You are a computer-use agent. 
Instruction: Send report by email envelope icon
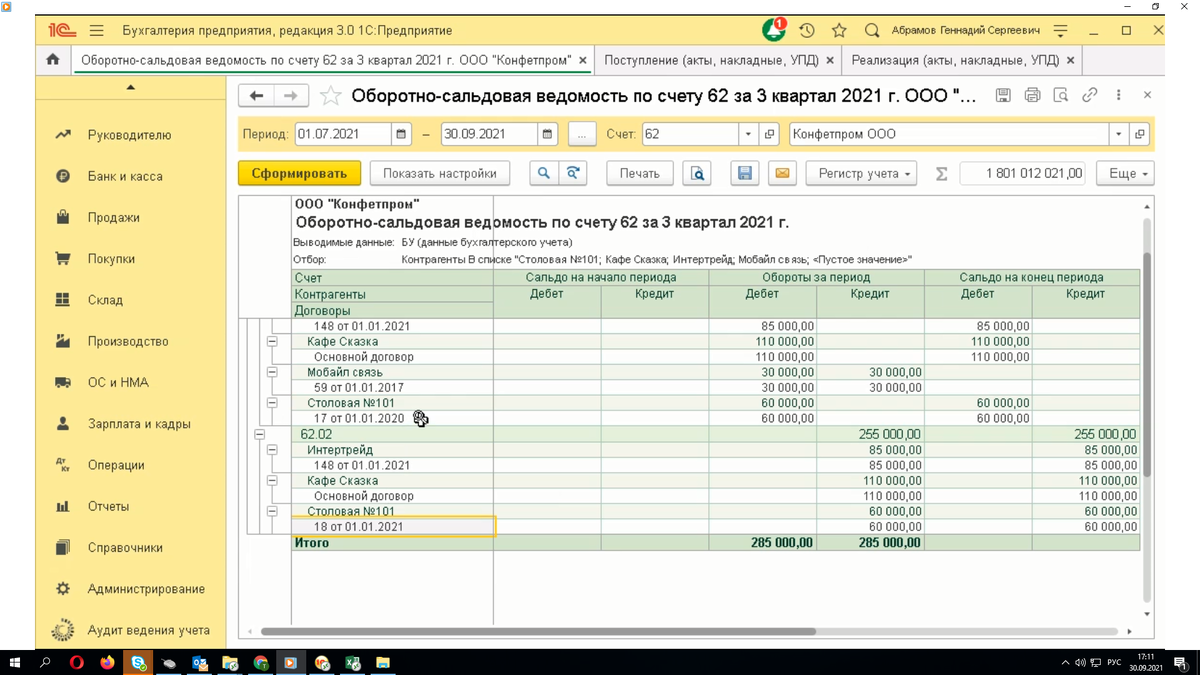(x=783, y=173)
